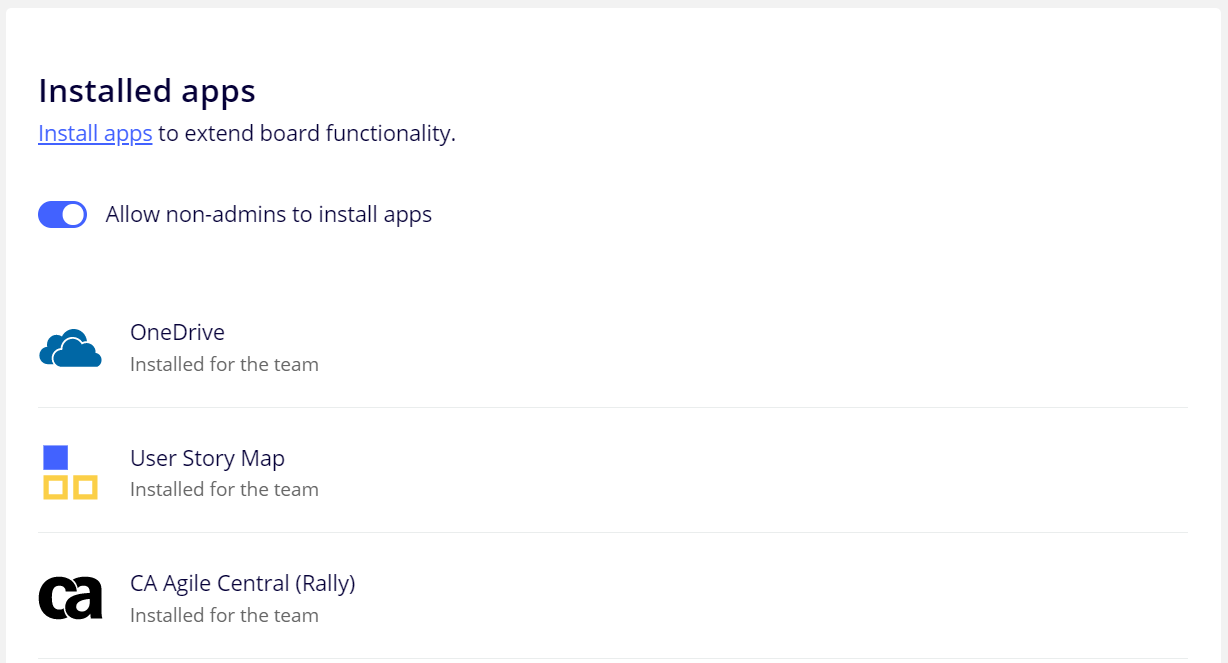Click the 'to extend board functionality' text
The width and height of the screenshot is (1228, 663).
point(306,133)
